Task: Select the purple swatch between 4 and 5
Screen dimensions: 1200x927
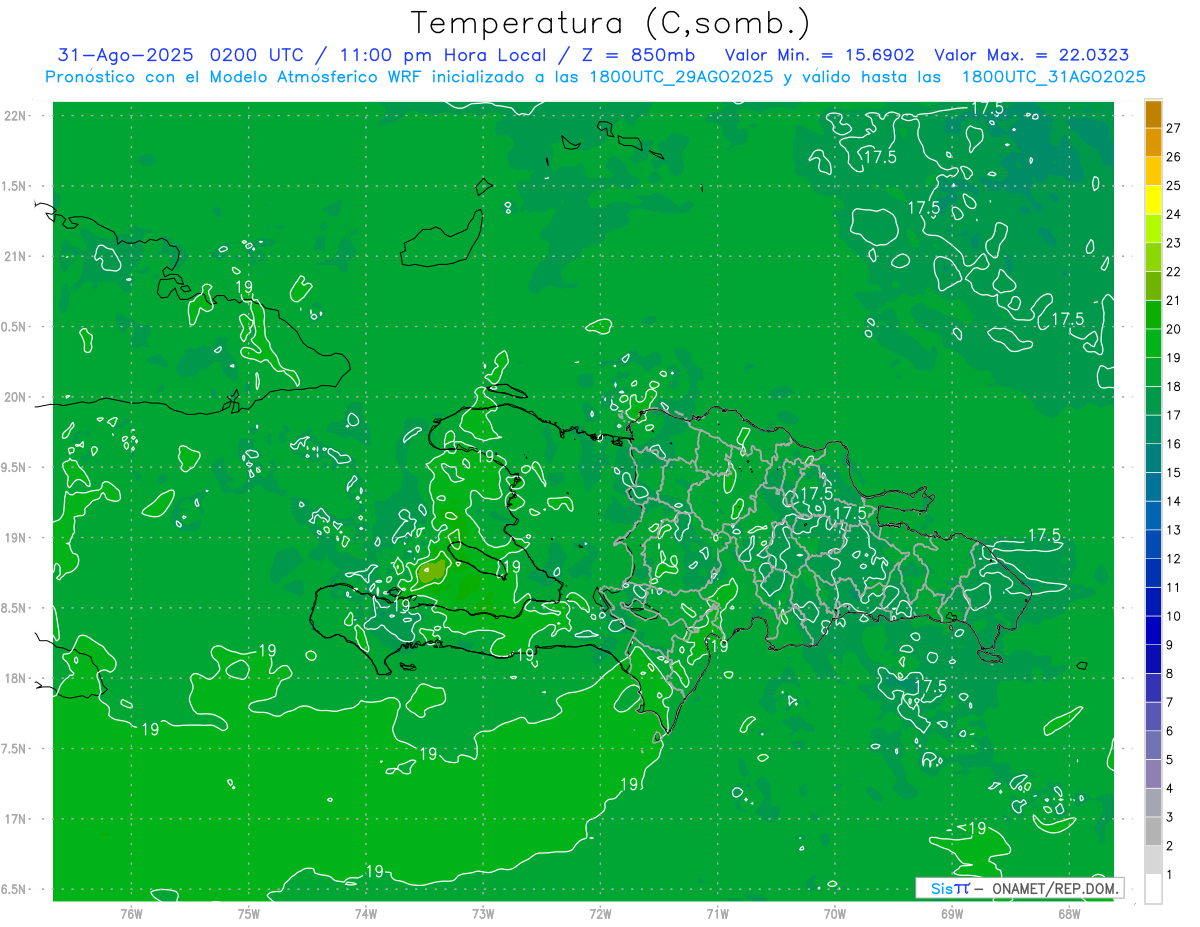Action: click(1153, 774)
